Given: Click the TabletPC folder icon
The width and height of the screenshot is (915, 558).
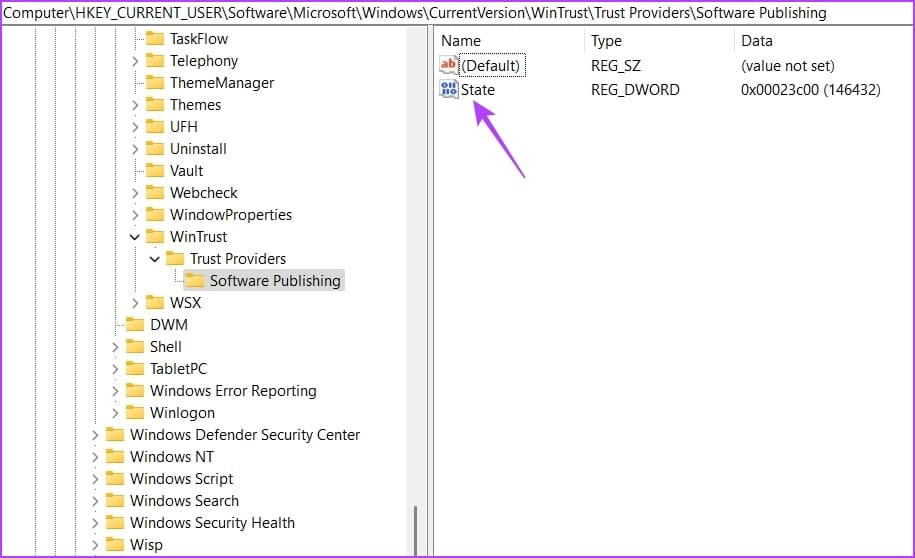Looking at the screenshot, I should pyautogui.click(x=135, y=368).
